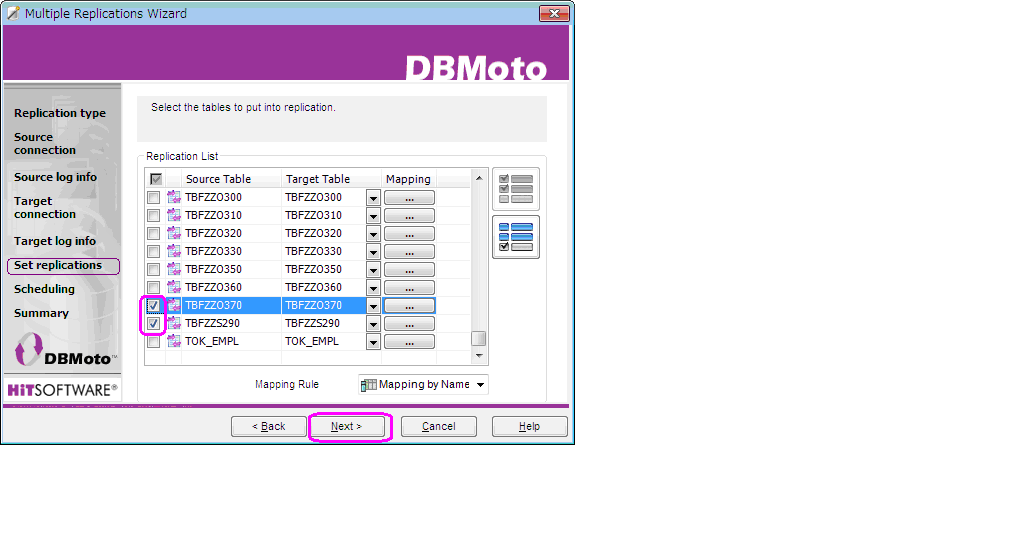The width and height of the screenshot is (1017, 559).
Task: Click the Help button
Action: [x=529, y=426]
